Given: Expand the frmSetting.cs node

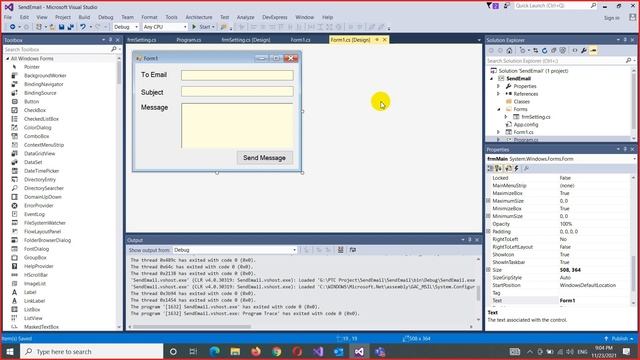Looking at the screenshot, I should [x=506, y=117].
